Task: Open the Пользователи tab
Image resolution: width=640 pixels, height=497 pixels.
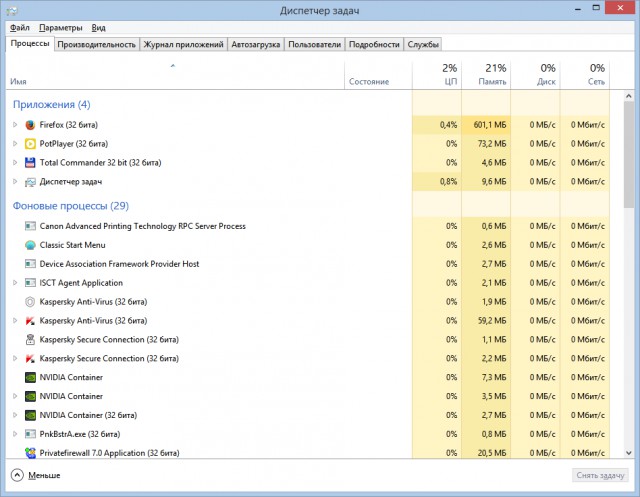Action: tap(314, 44)
